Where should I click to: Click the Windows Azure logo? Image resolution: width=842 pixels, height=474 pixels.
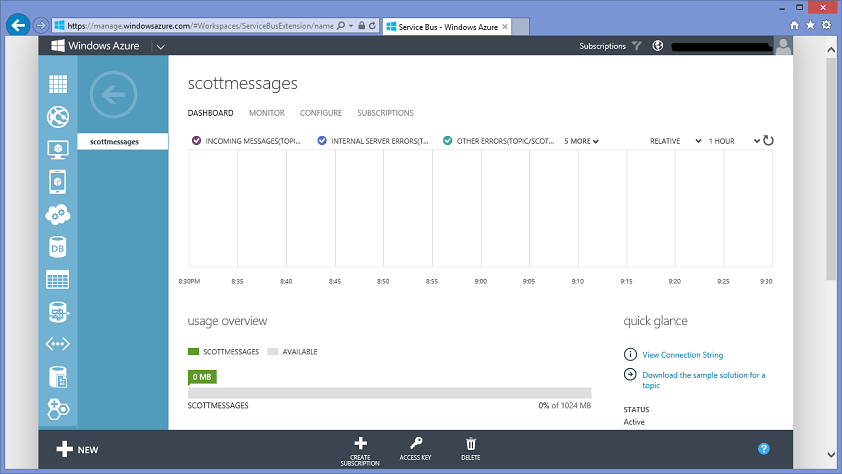click(95, 46)
